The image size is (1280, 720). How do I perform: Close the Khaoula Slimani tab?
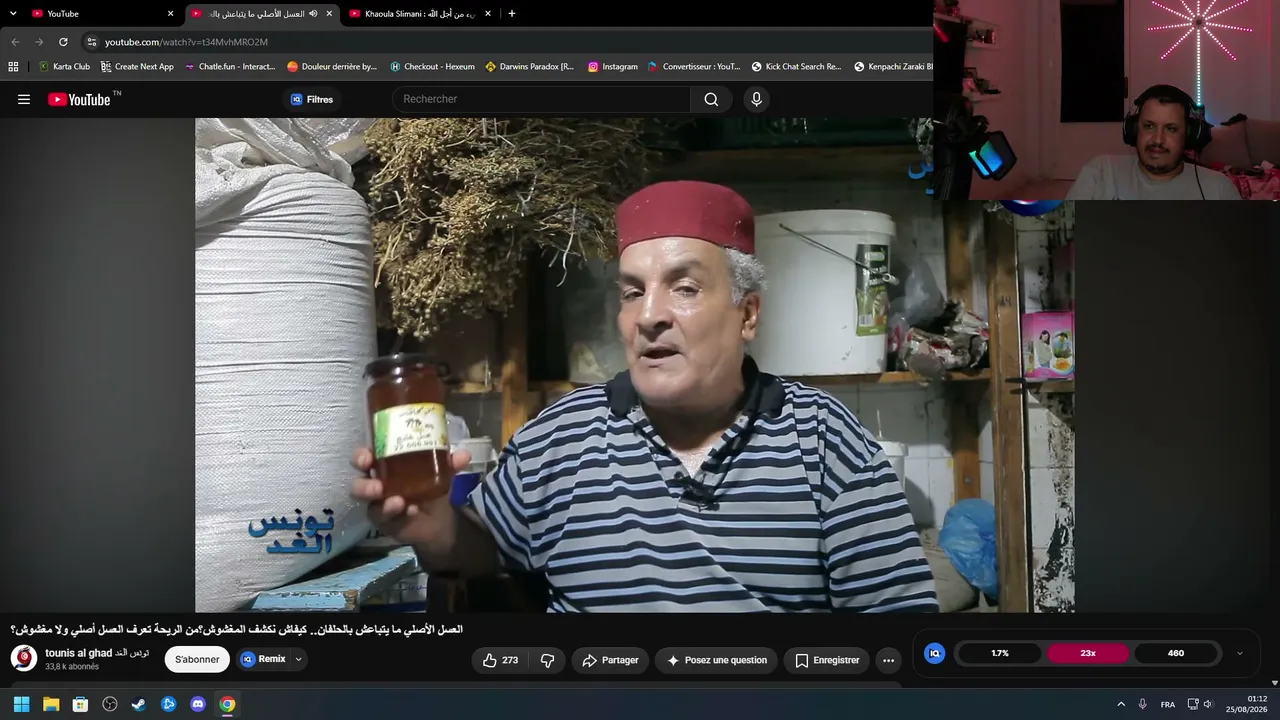488,14
